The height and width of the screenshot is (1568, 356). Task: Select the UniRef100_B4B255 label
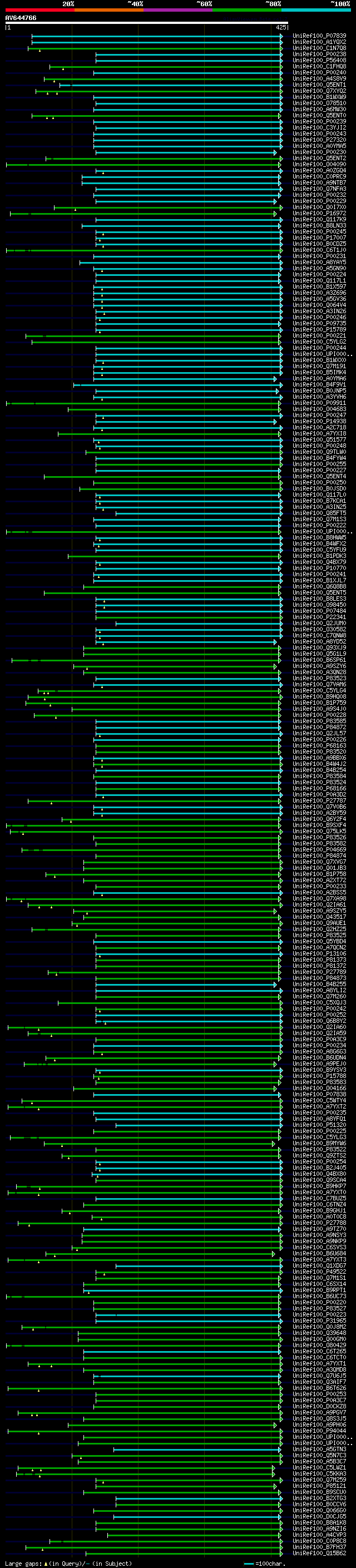pos(319,985)
